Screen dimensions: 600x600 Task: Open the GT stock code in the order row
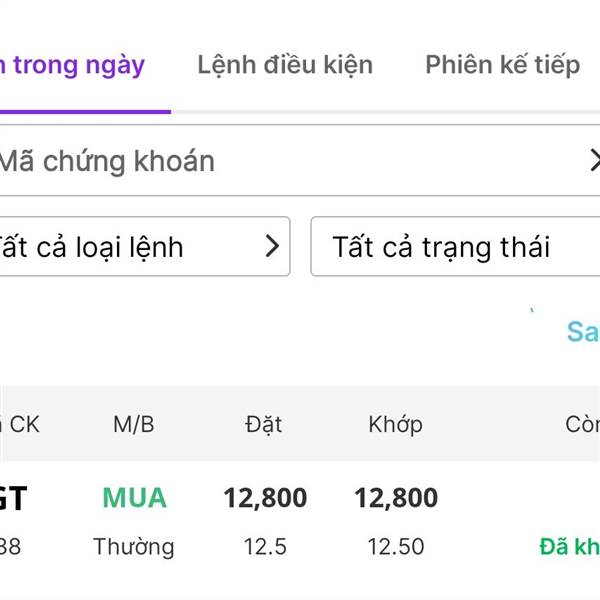pos(12,498)
